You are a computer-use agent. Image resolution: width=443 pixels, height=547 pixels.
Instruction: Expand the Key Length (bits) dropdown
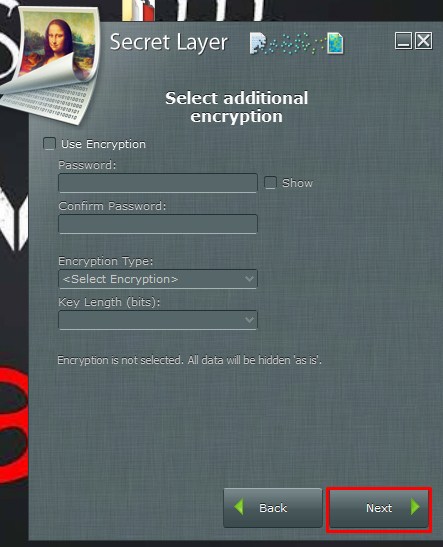click(158, 320)
